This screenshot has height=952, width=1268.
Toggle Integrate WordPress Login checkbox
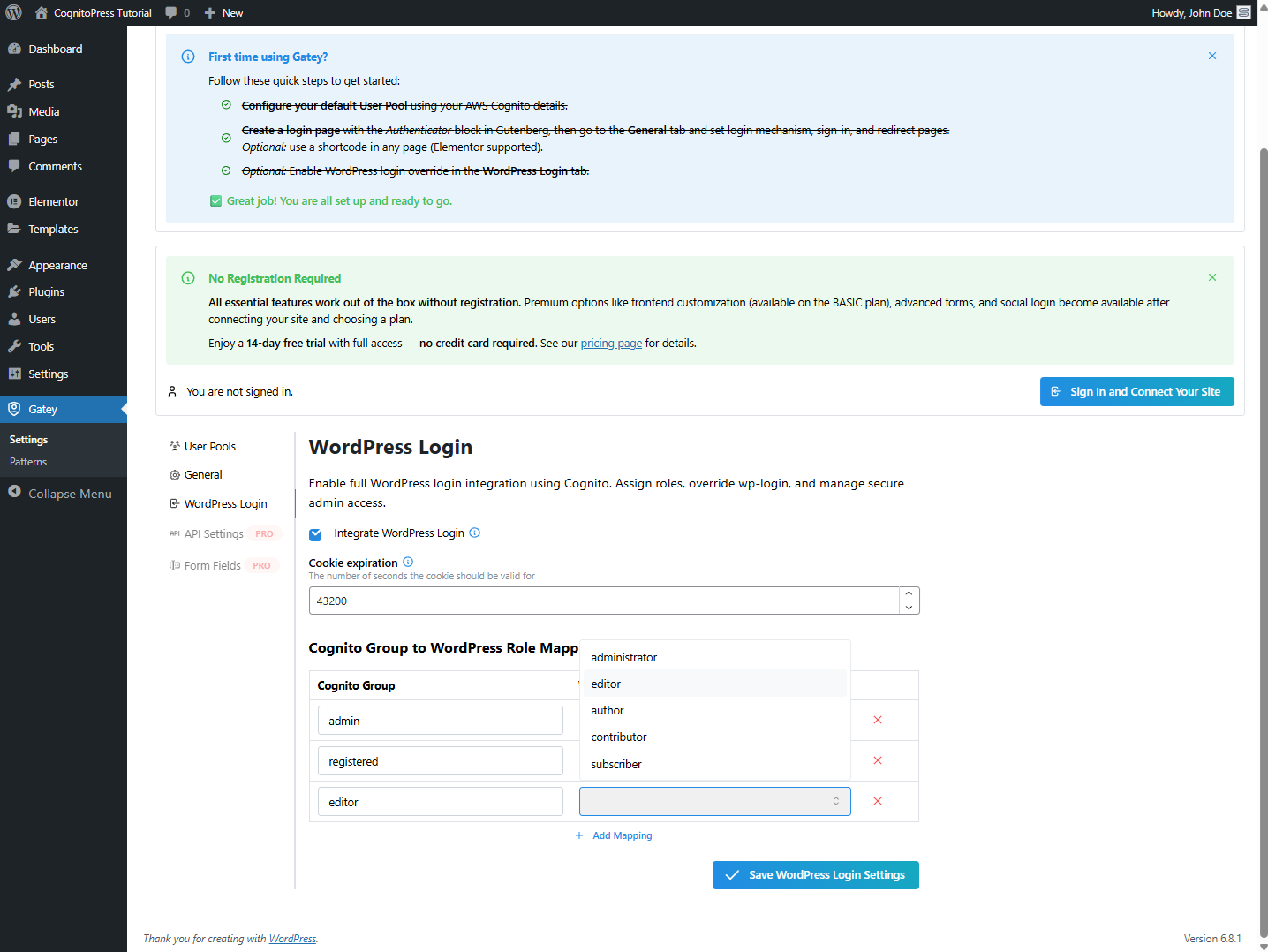(x=315, y=534)
